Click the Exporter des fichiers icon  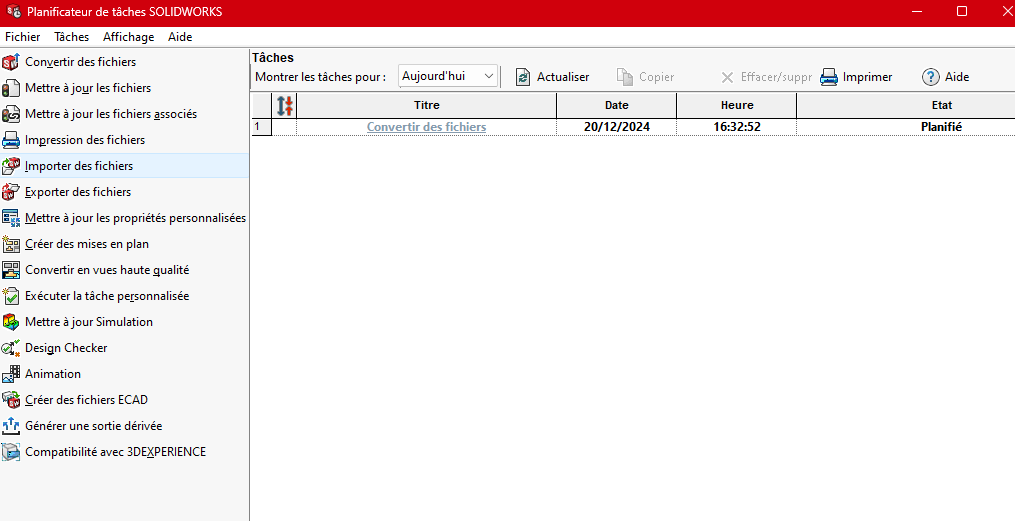[10, 192]
